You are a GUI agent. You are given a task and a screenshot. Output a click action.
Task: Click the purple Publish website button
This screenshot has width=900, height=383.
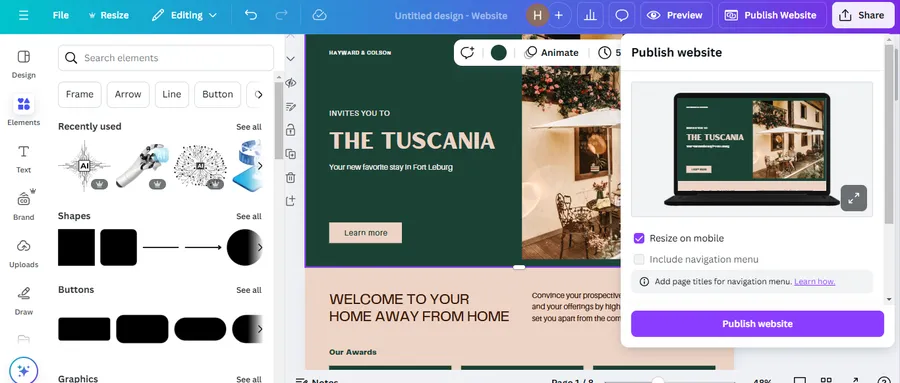pyautogui.click(x=758, y=324)
